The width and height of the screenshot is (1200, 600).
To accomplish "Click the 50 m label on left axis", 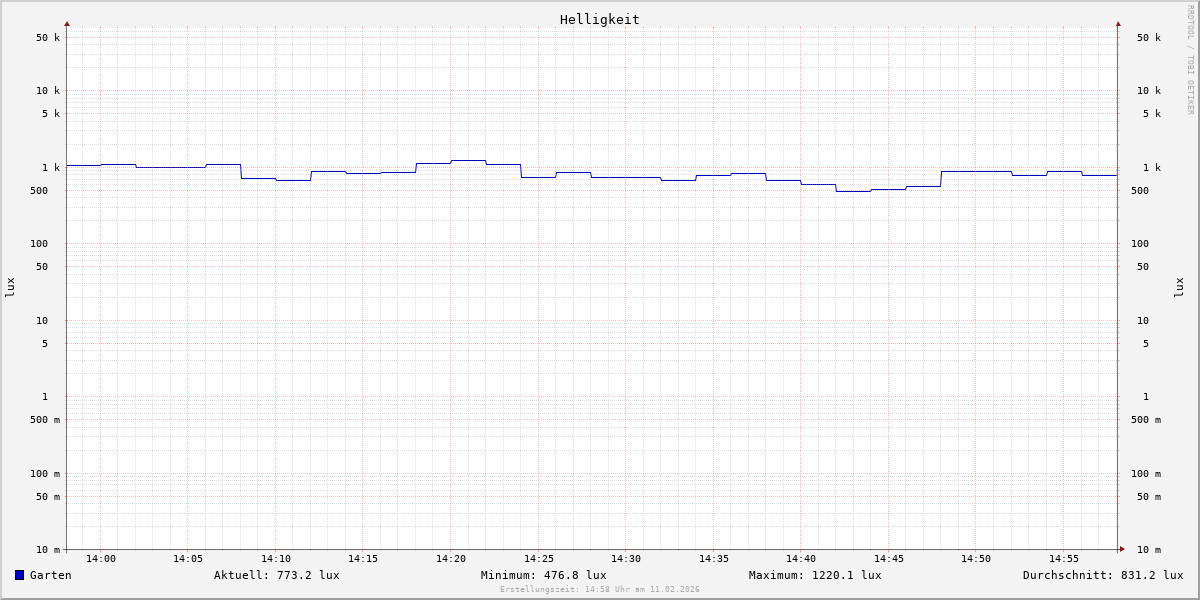I will pos(48,497).
